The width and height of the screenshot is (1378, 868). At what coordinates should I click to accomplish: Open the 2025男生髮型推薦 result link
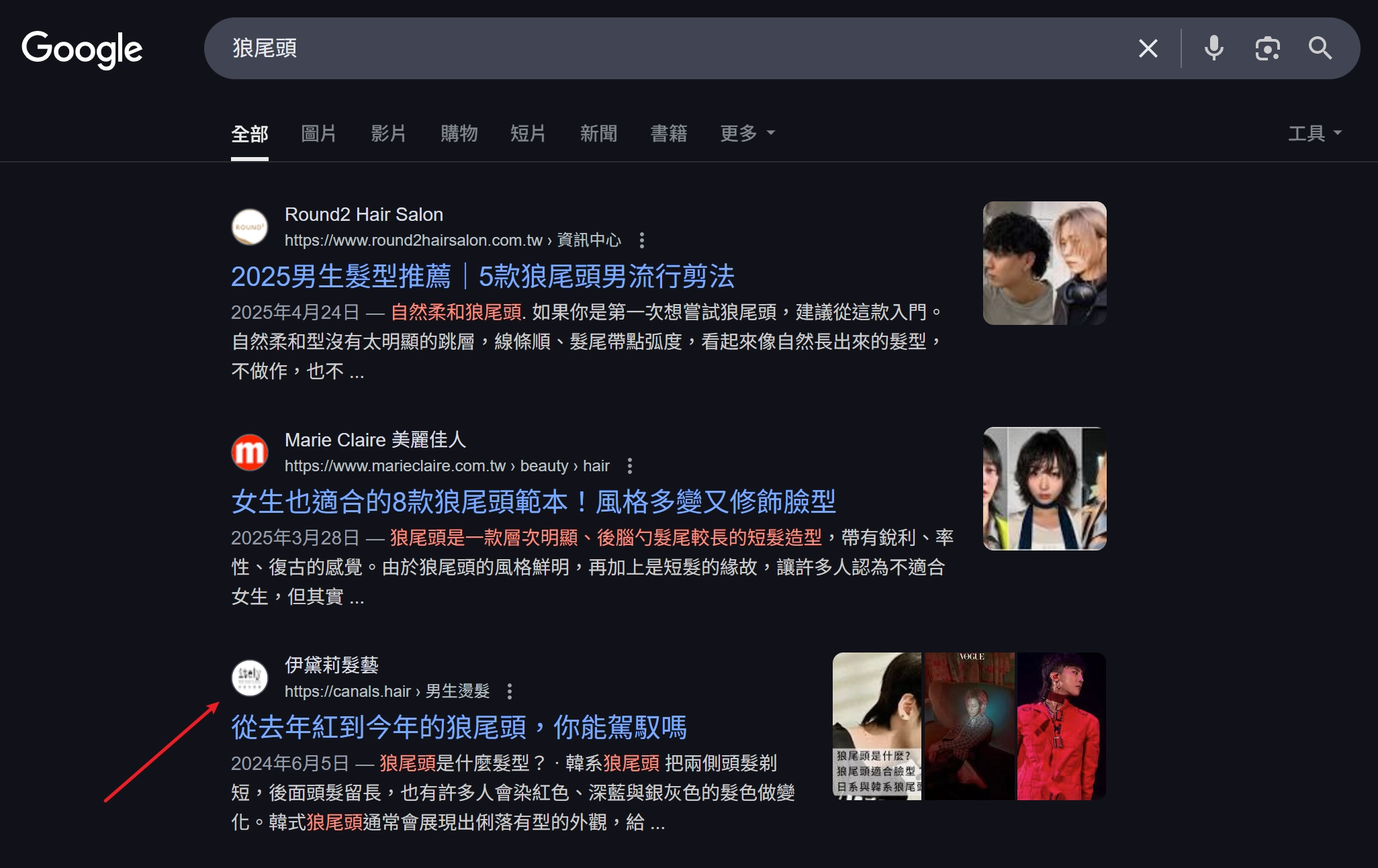click(483, 277)
